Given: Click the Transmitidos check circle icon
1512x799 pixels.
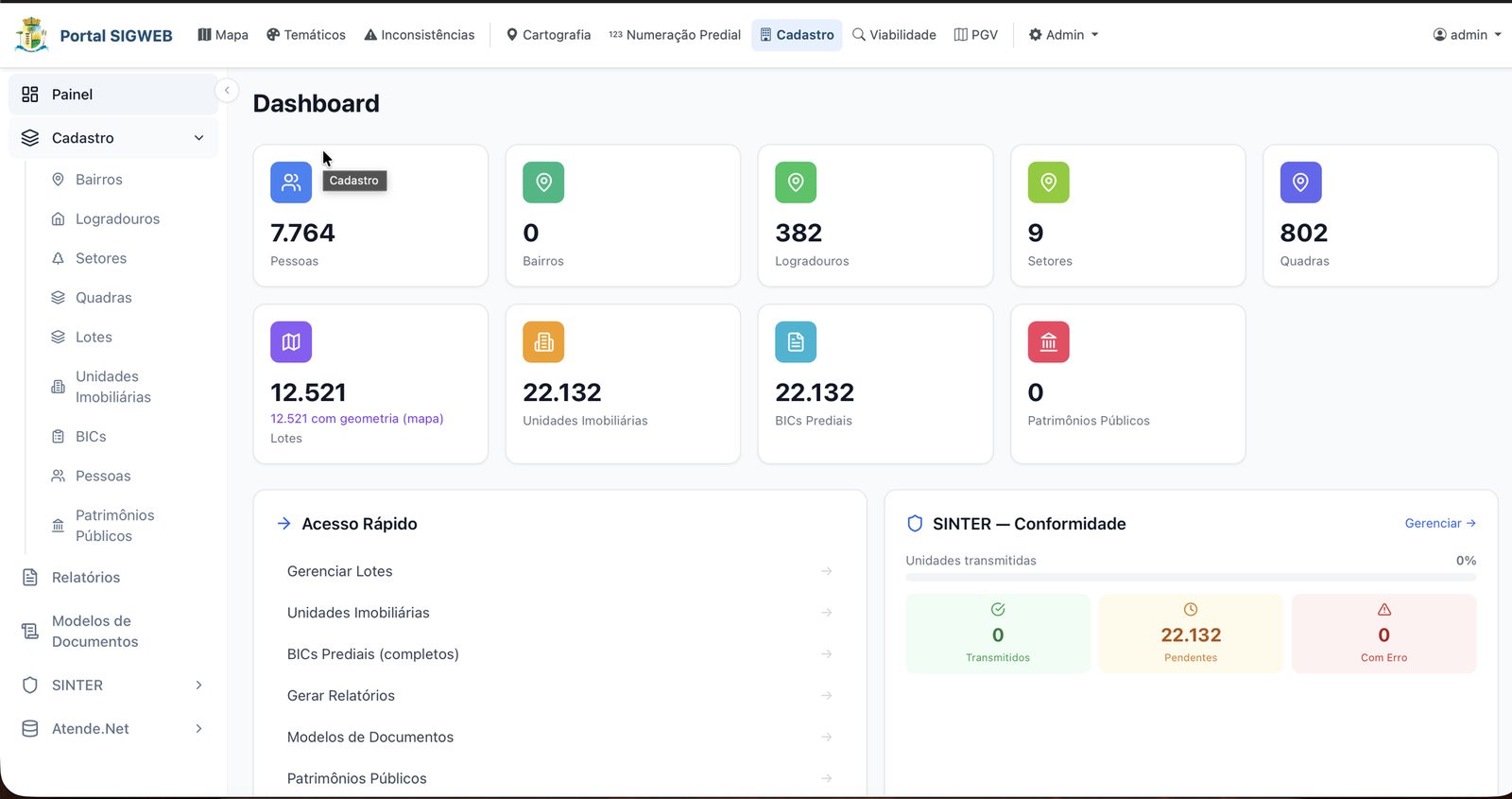Looking at the screenshot, I should click(x=998, y=609).
